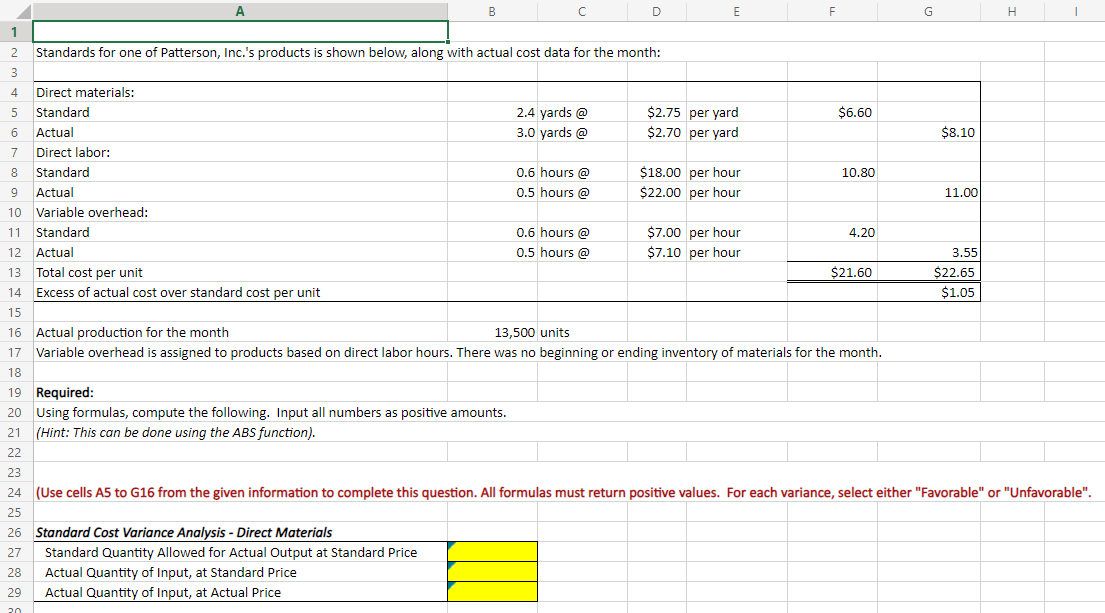Click the note indicator triangle on the top yellow cell
Image resolution: width=1105 pixels, height=613 pixels.
(452, 545)
